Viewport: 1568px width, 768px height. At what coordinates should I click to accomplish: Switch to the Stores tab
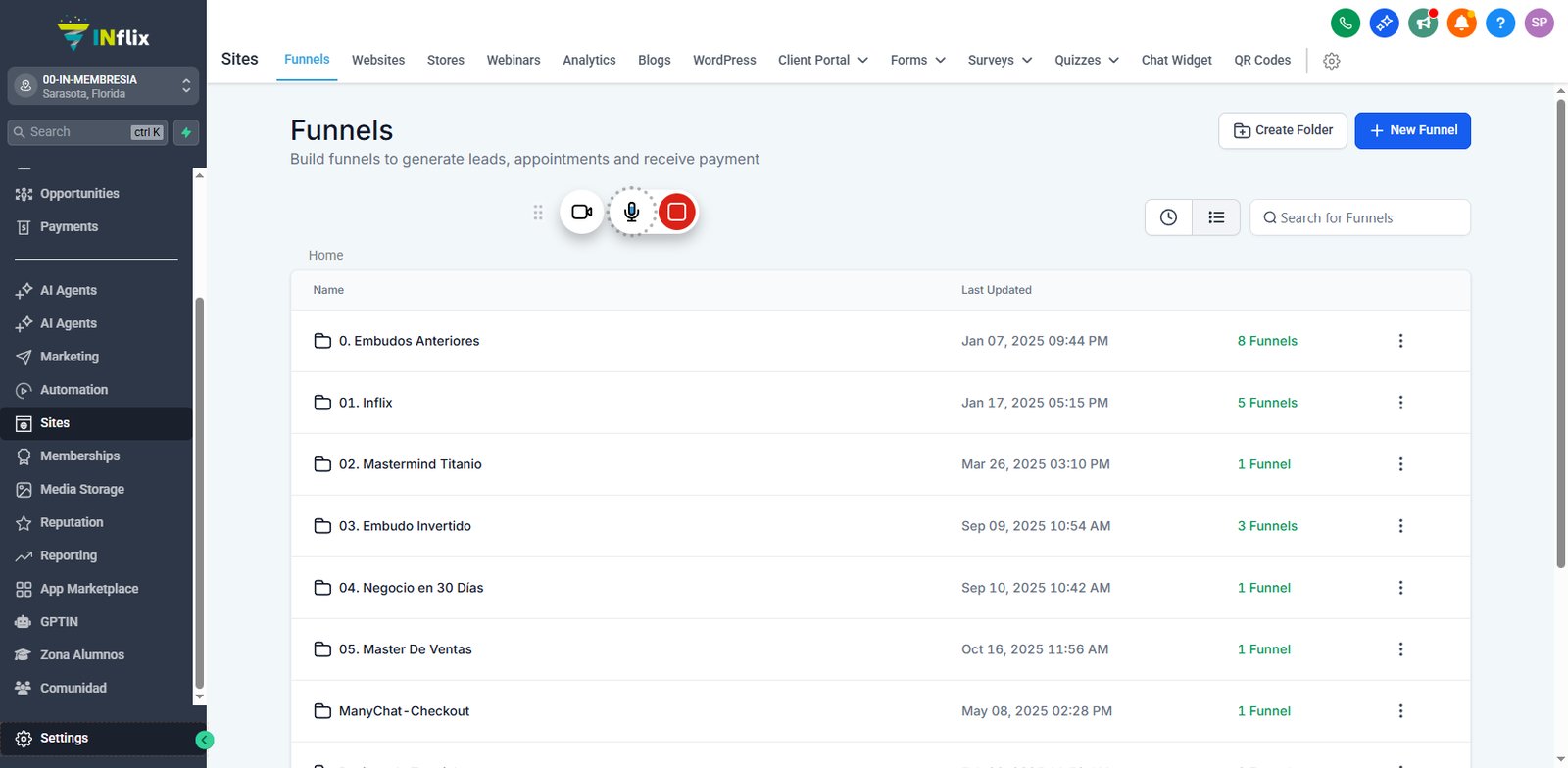coord(446,60)
